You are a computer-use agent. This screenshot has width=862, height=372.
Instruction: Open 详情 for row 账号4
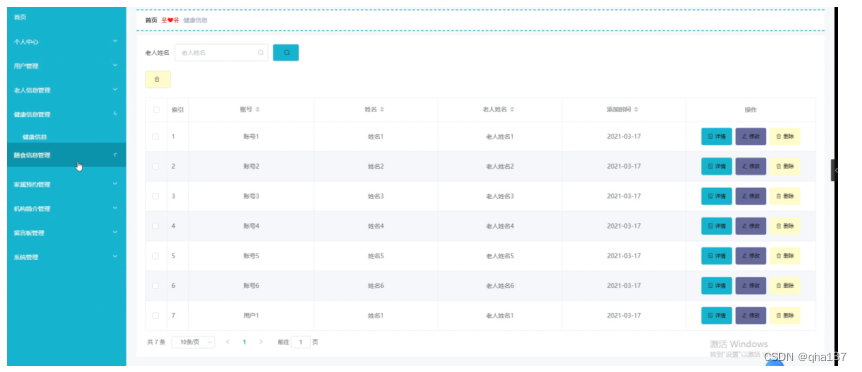[716, 226]
